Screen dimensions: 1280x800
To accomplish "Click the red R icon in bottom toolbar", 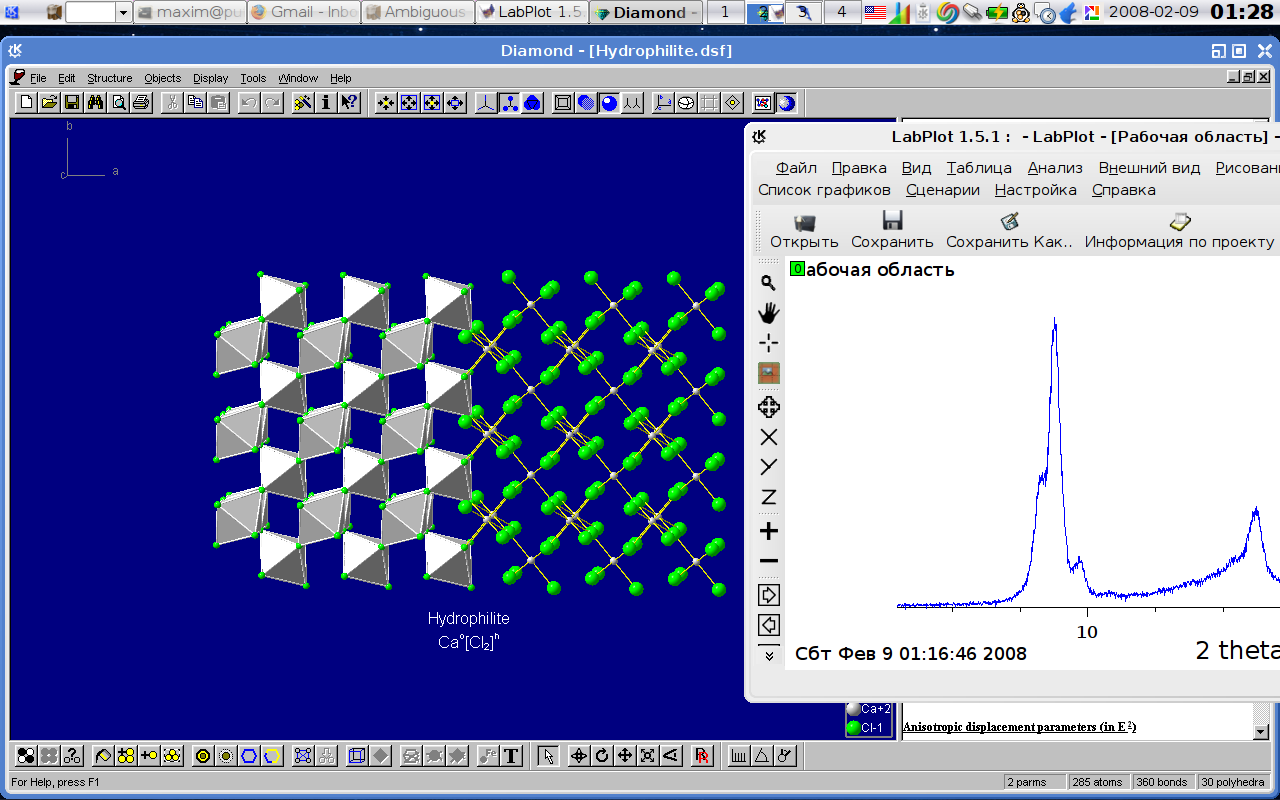I will click(703, 756).
